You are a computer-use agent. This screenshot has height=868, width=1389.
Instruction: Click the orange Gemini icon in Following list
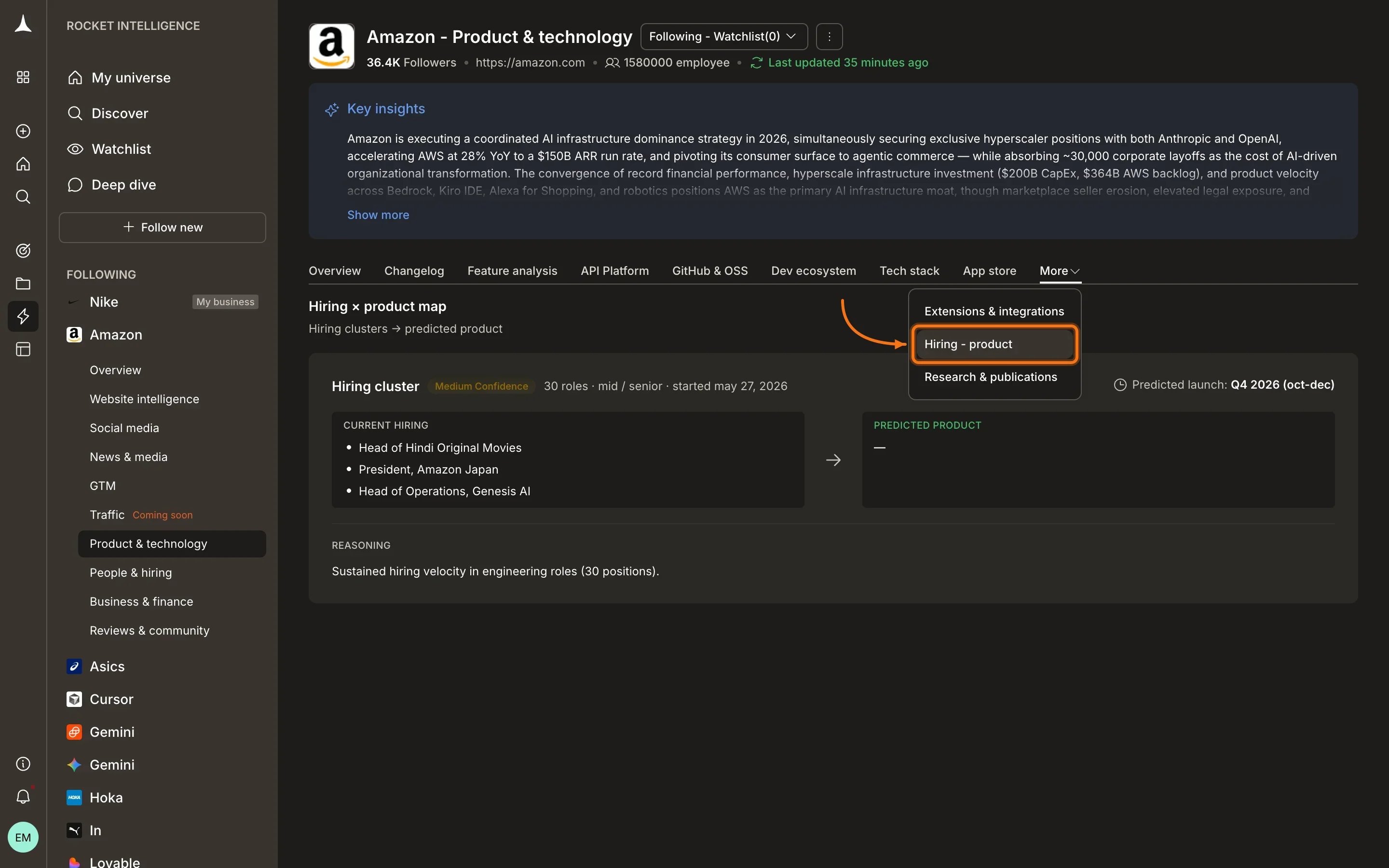pyautogui.click(x=74, y=732)
